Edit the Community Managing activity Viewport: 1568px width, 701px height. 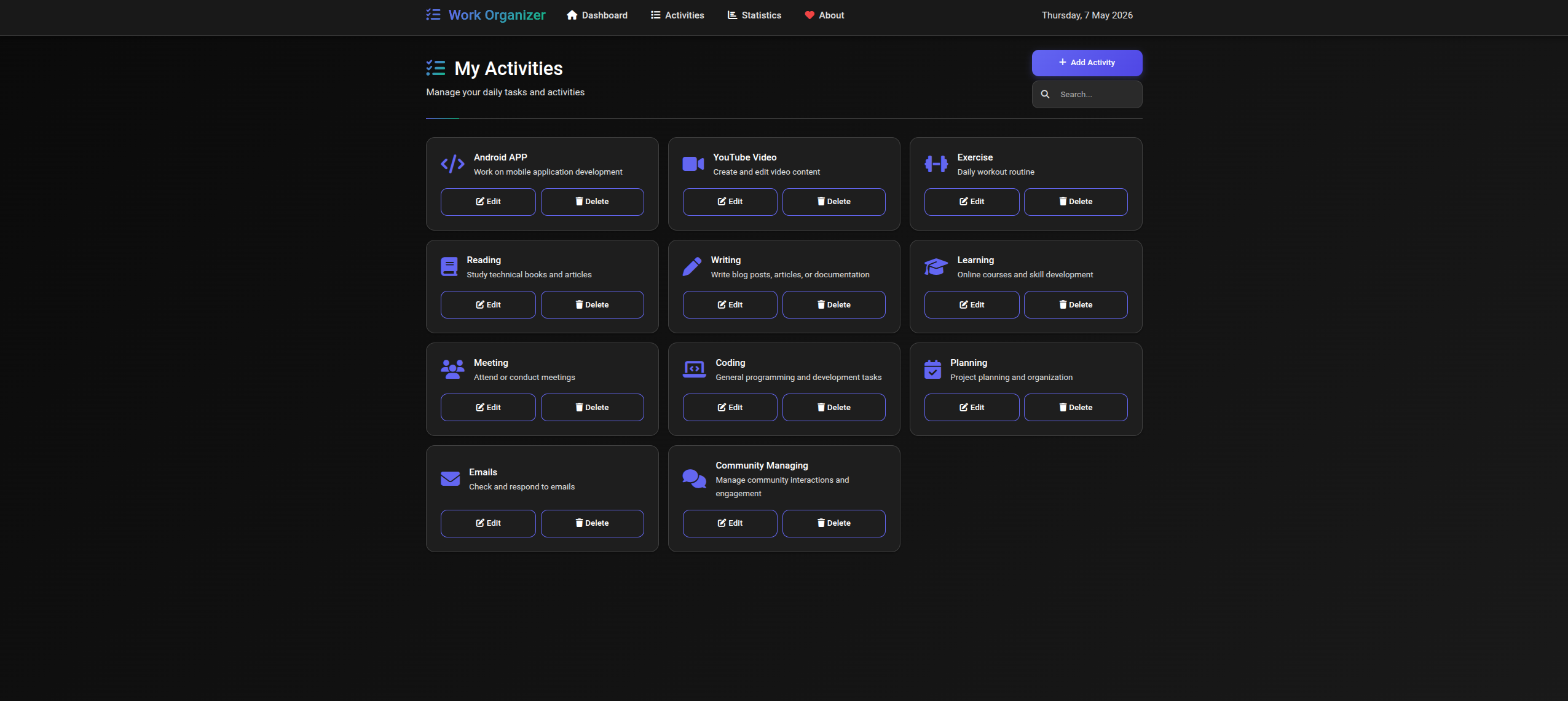tap(730, 523)
